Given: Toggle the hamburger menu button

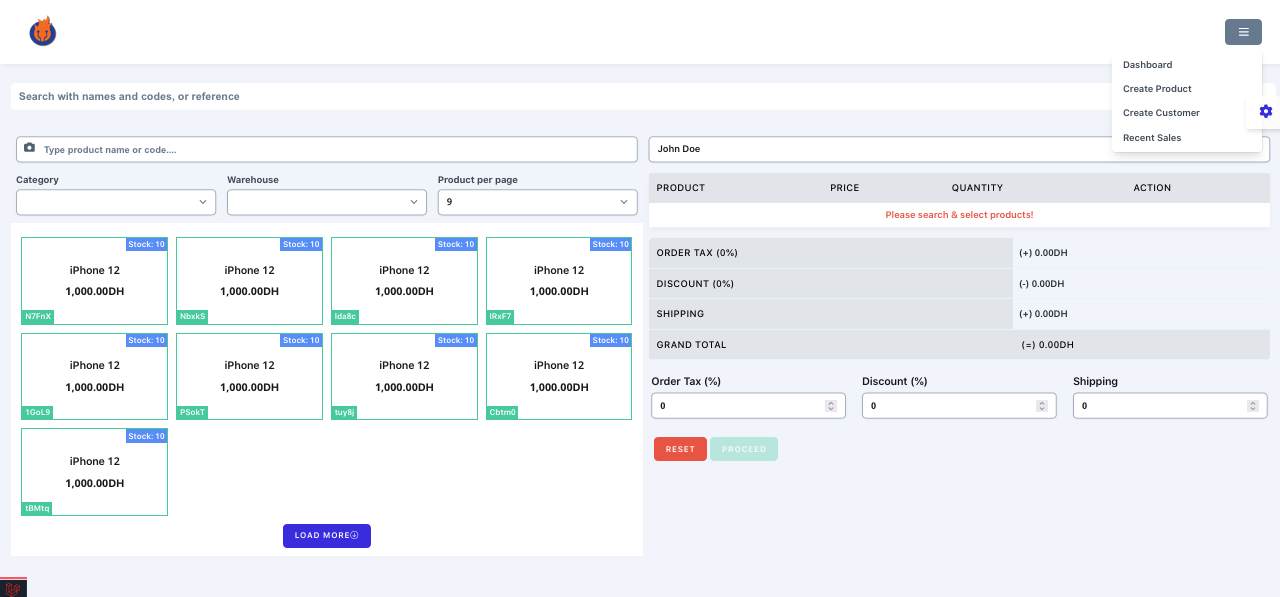Looking at the screenshot, I should pos(1243,32).
